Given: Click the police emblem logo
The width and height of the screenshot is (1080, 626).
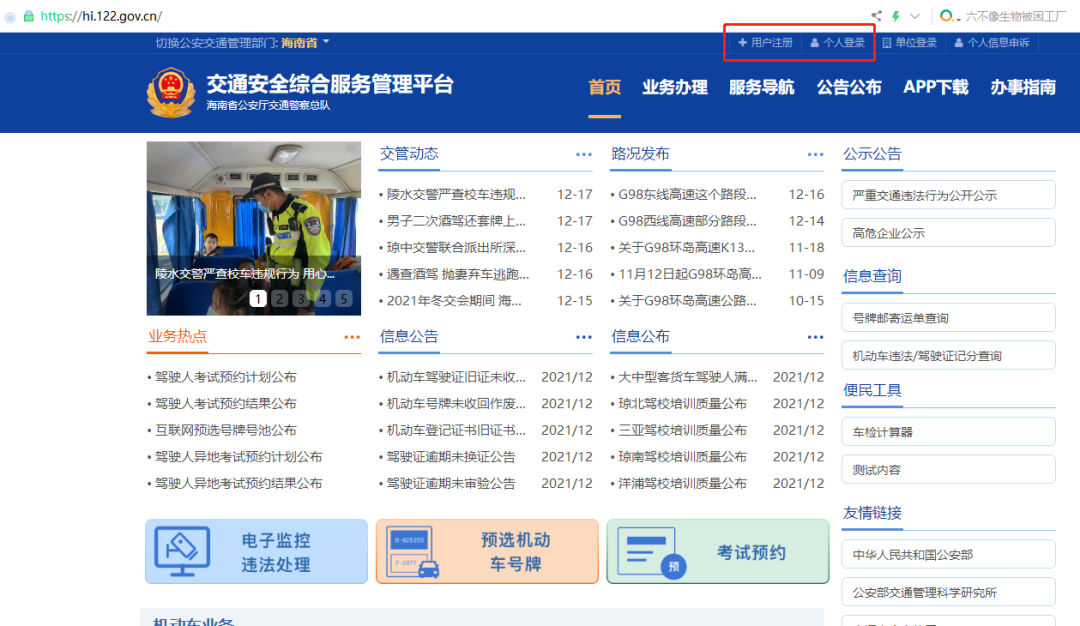Looking at the screenshot, I should tap(170, 91).
